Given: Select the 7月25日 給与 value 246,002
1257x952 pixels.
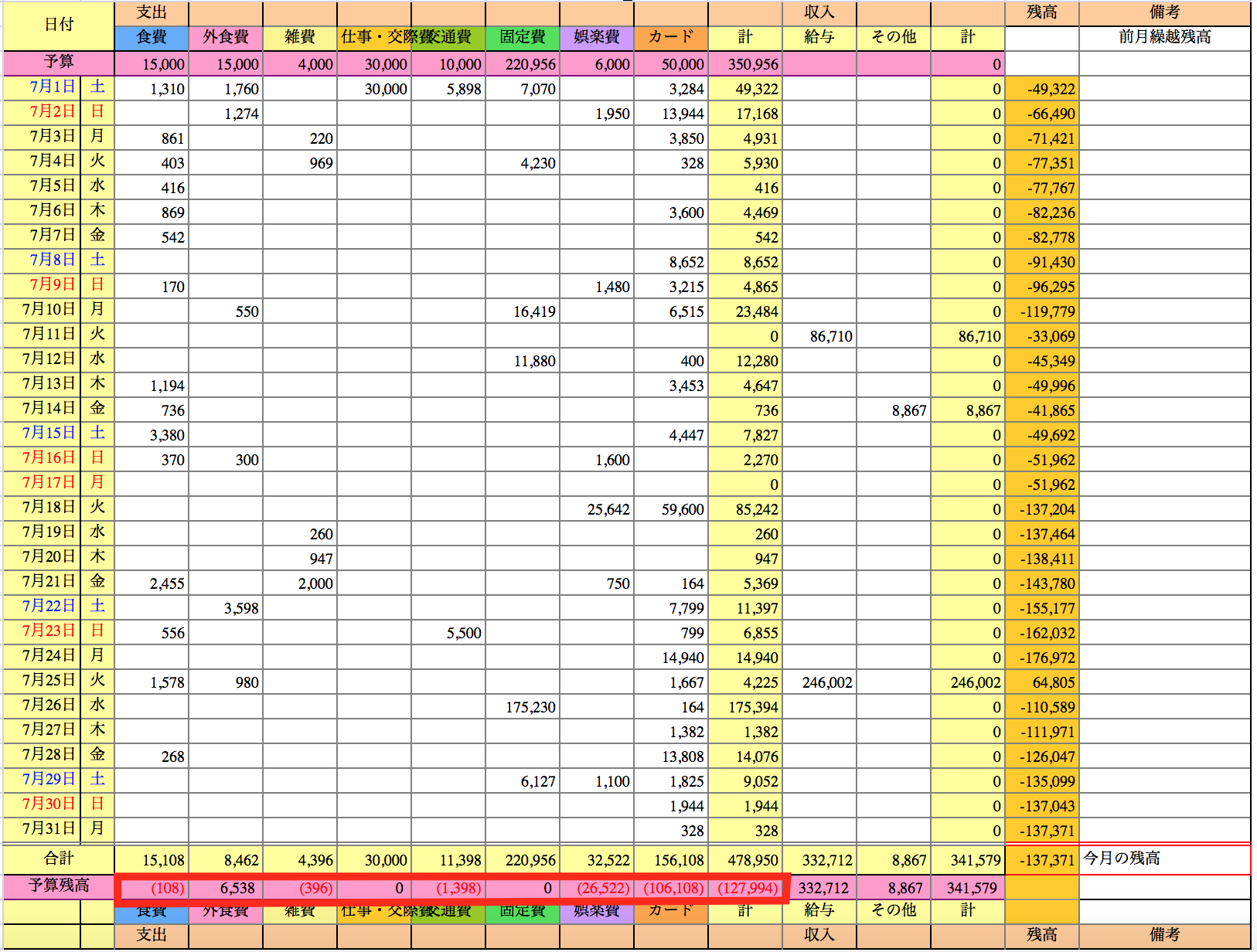Looking at the screenshot, I should (819, 682).
